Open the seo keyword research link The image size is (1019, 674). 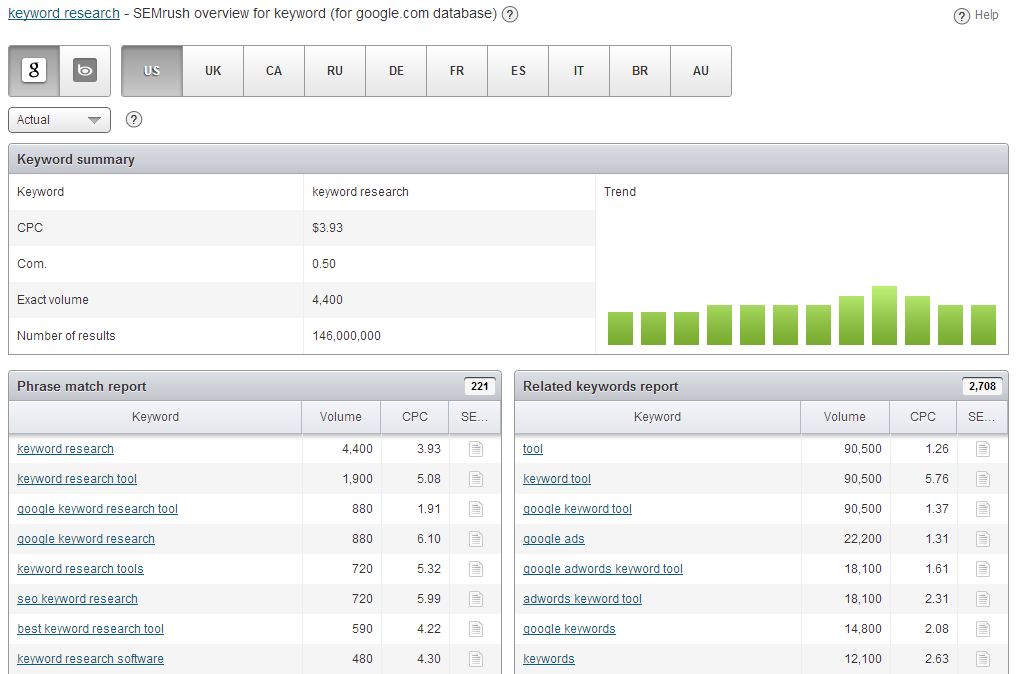point(77,599)
